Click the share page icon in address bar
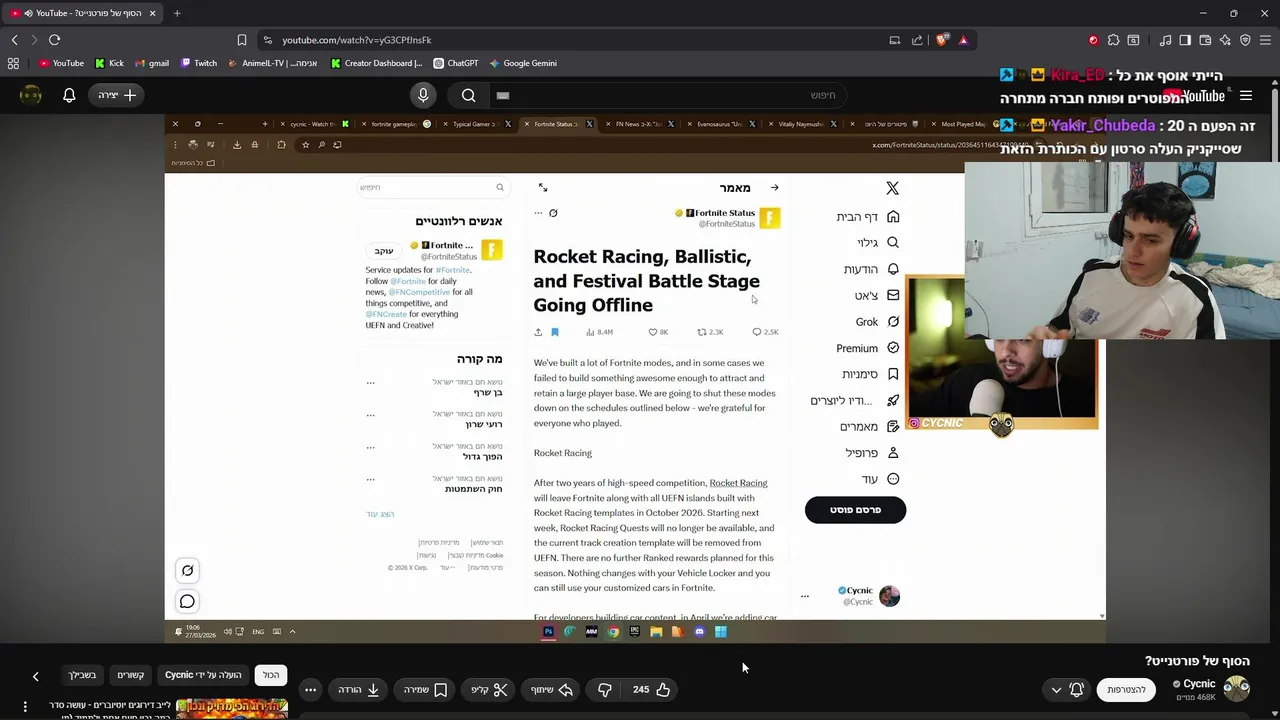1280x720 pixels. (917, 40)
